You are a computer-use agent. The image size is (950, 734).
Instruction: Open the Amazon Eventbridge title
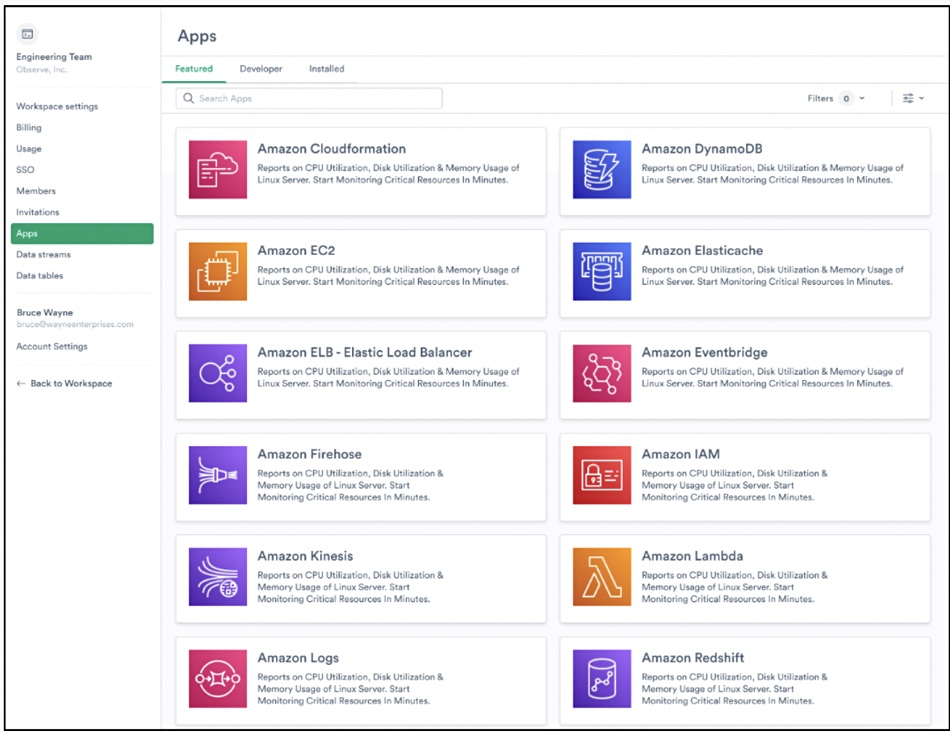coord(705,353)
